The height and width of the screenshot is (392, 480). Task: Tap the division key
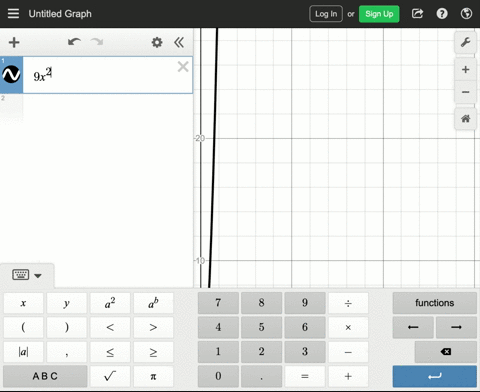click(348, 303)
